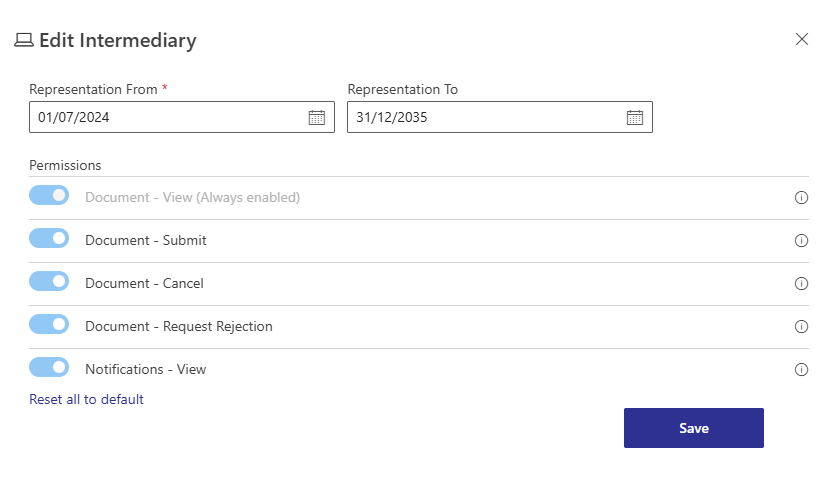Image resolution: width=826 pixels, height=489 pixels.
Task: Show info for Document - Cancel permission
Action: click(801, 284)
